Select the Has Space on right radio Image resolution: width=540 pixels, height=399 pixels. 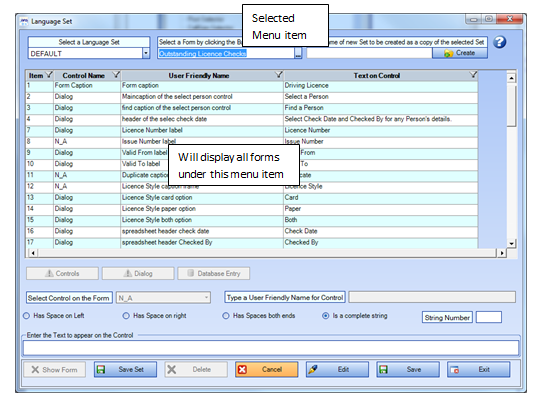126,316
